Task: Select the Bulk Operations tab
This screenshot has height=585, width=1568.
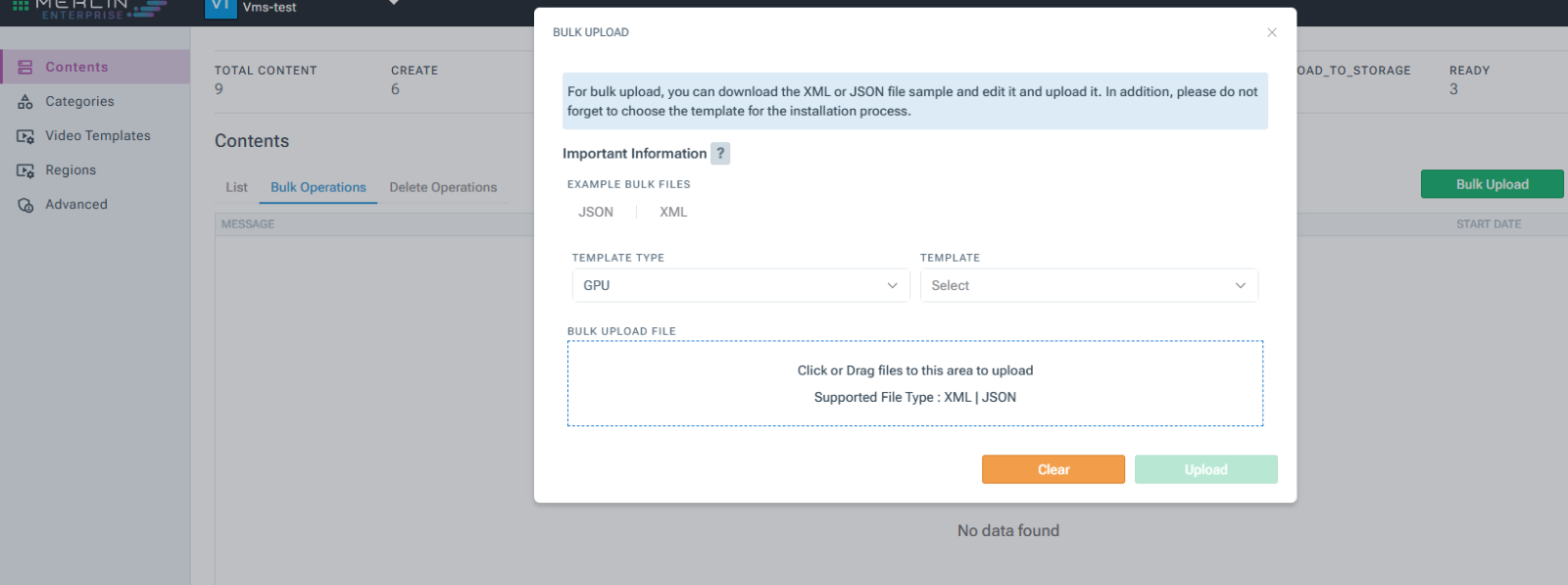Action: (x=318, y=187)
